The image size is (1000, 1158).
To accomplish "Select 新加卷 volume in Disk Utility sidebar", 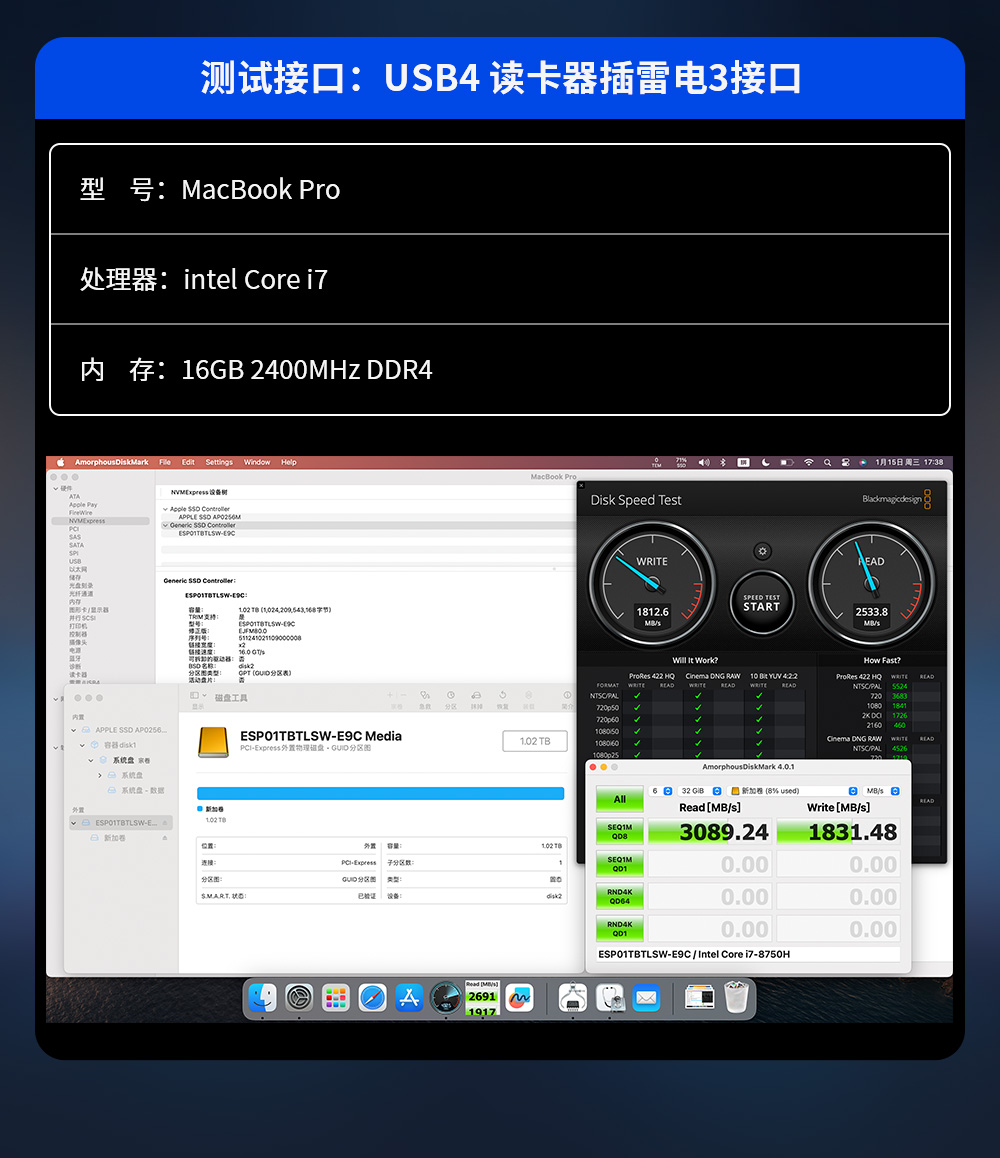I will [x=114, y=838].
